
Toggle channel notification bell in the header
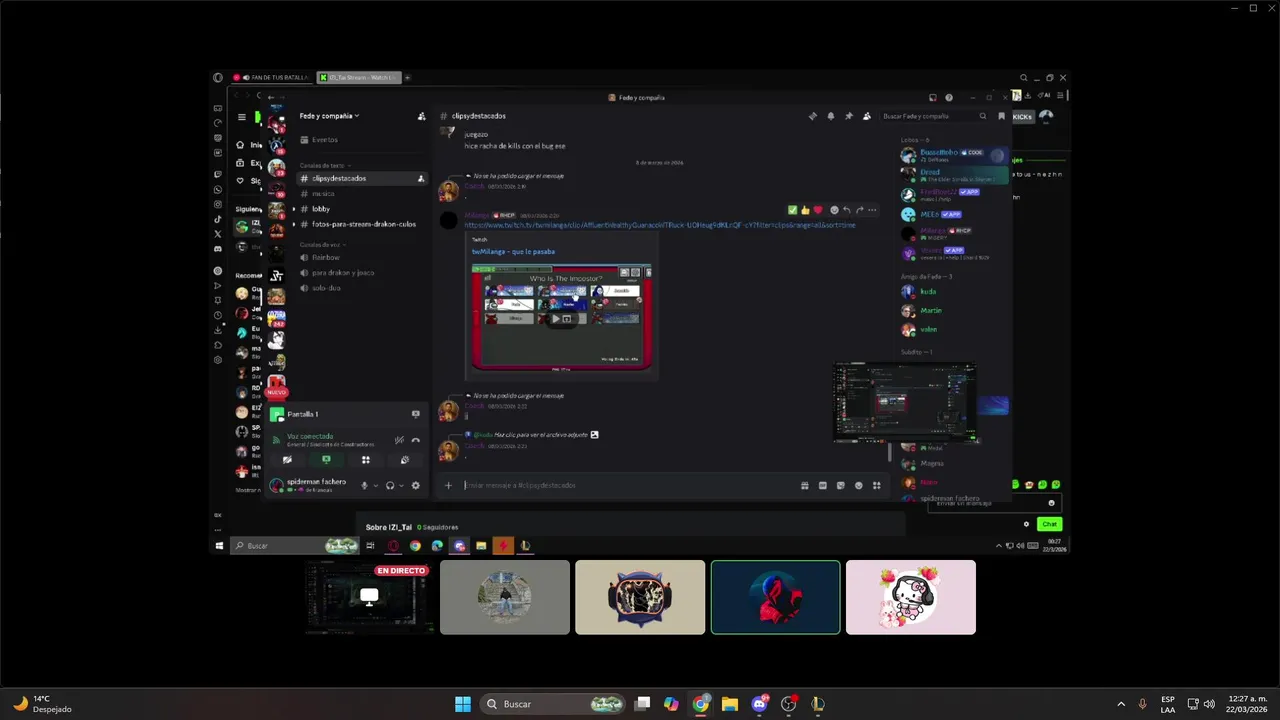click(830, 116)
